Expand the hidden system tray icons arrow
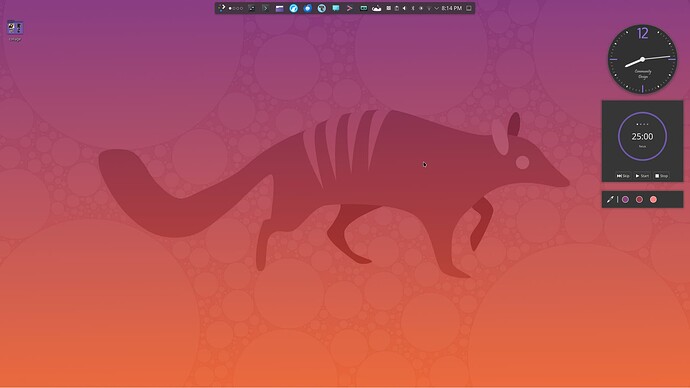The width and height of the screenshot is (690, 388). point(436,8)
